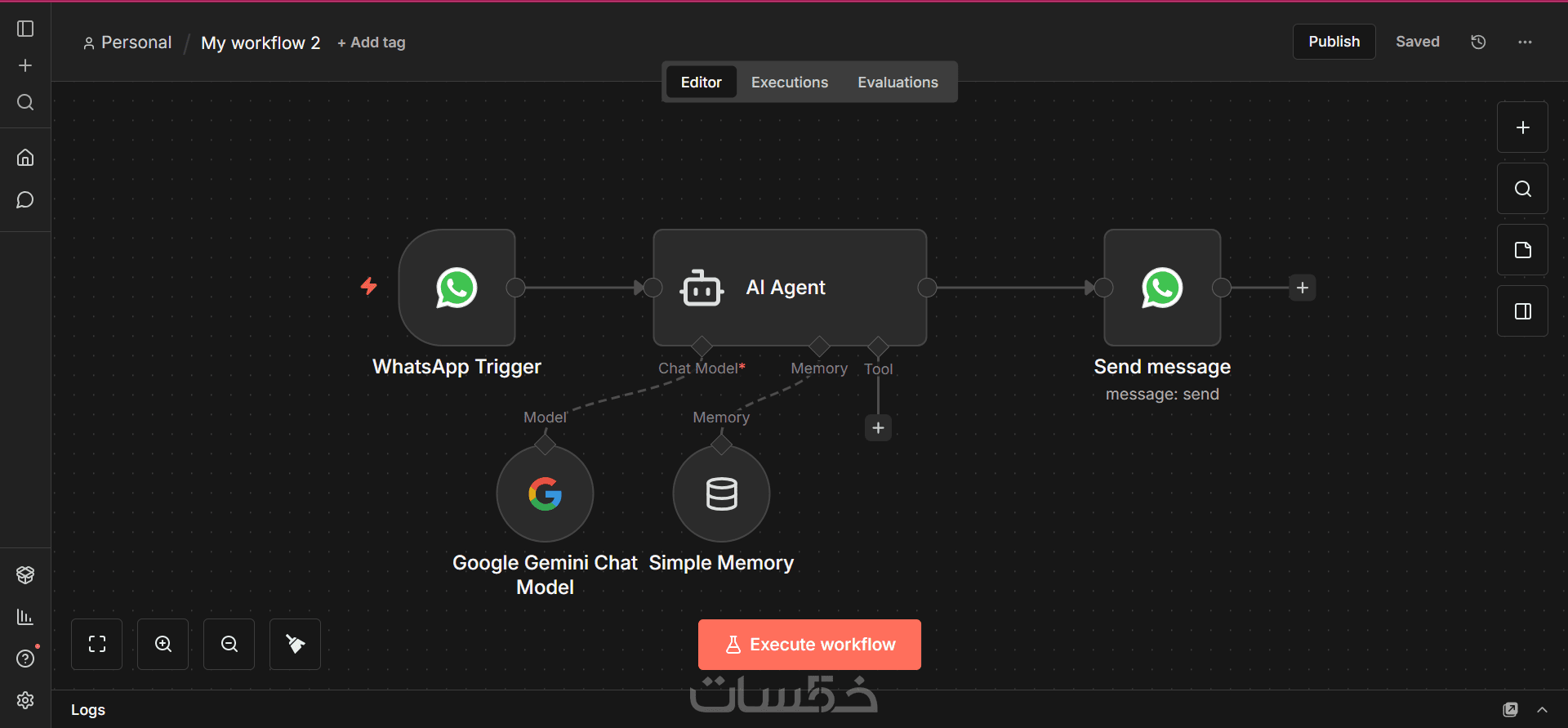Expand the Logs panel with the chevron
1568x728 pixels.
pyautogui.click(x=1542, y=709)
